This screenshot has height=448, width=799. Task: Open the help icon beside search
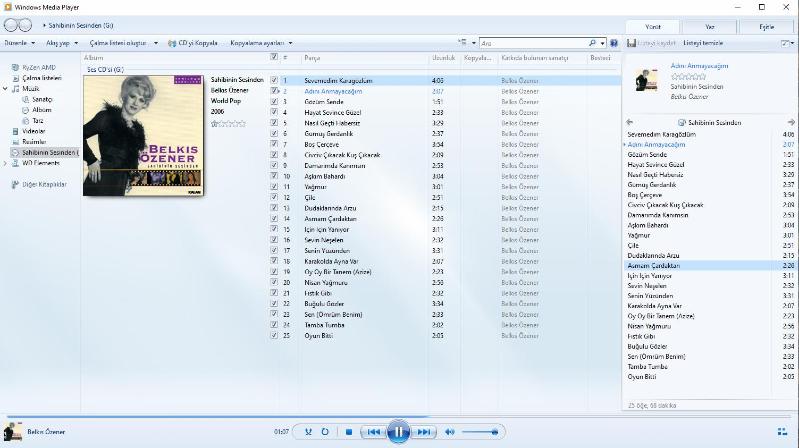[x=614, y=43]
